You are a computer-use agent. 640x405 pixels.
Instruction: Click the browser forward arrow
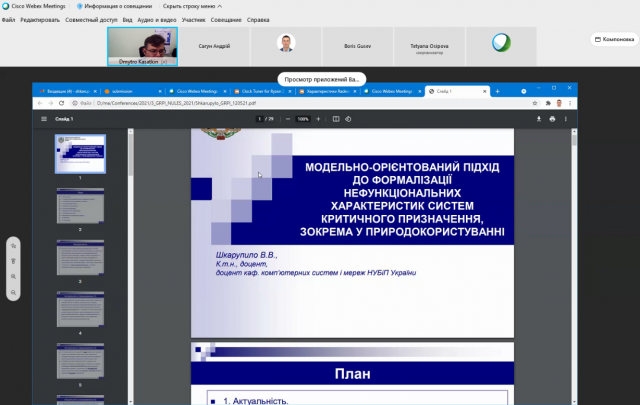(x=51, y=103)
